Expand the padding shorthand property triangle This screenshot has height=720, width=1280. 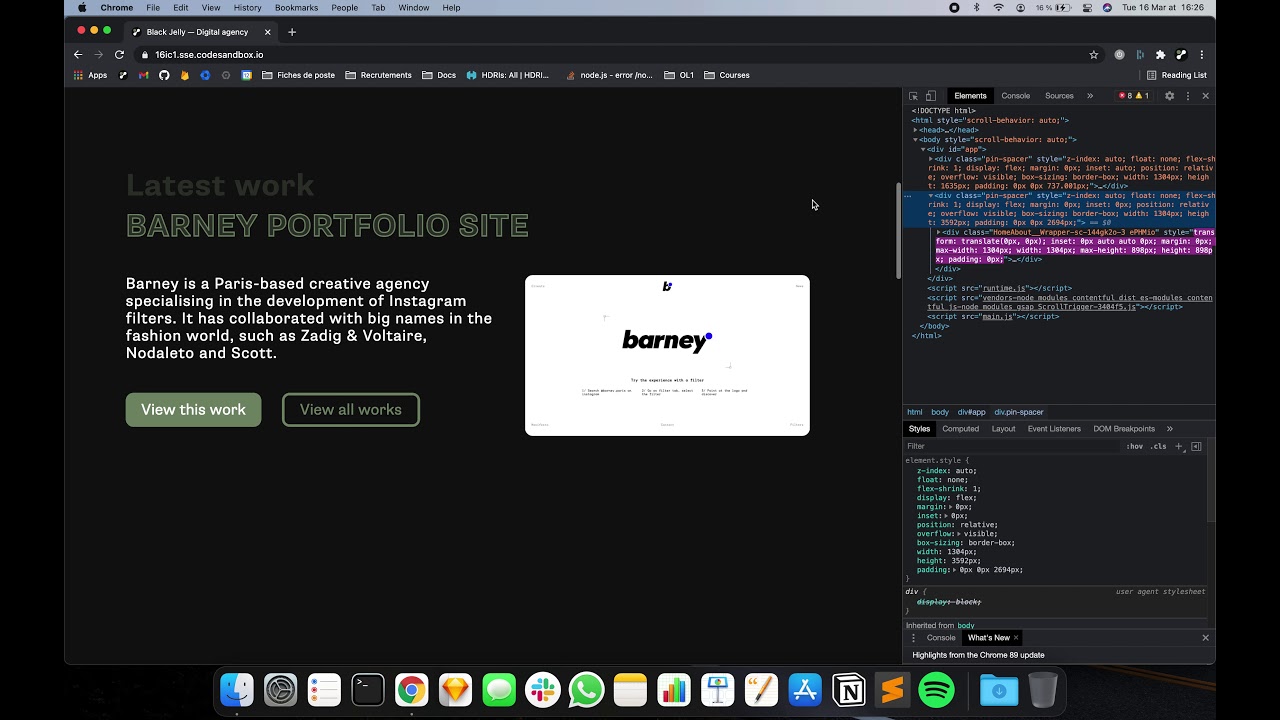click(955, 570)
